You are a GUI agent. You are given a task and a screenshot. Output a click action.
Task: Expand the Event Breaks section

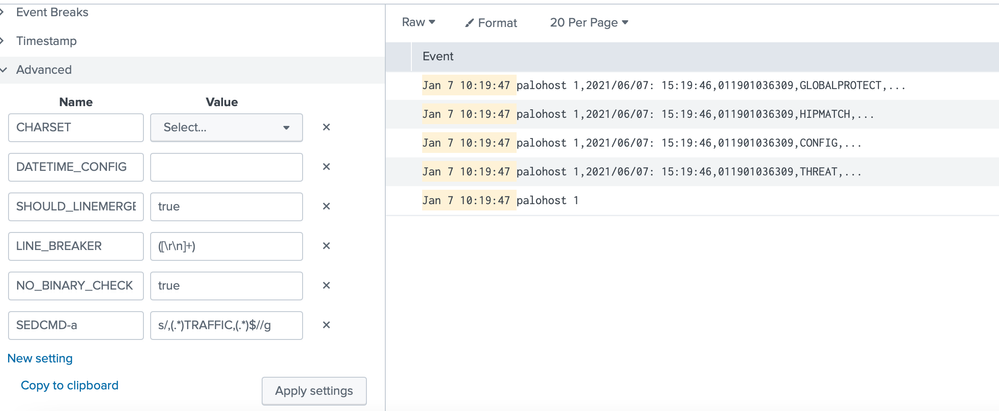pos(51,12)
